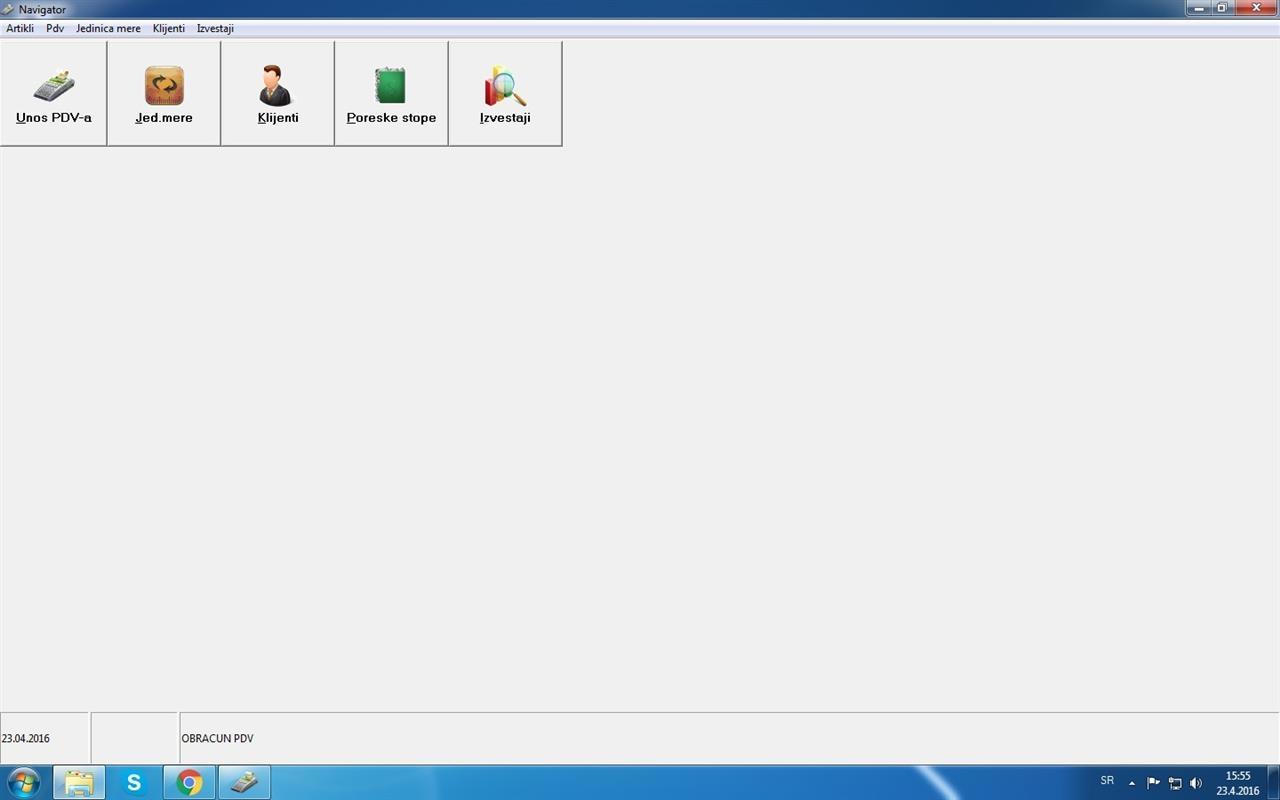Image resolution: width=1280 pixels, height=800 pixels.
Task: Open the Artikli menu
Action: pyautogui.click(x=20, y=29)
